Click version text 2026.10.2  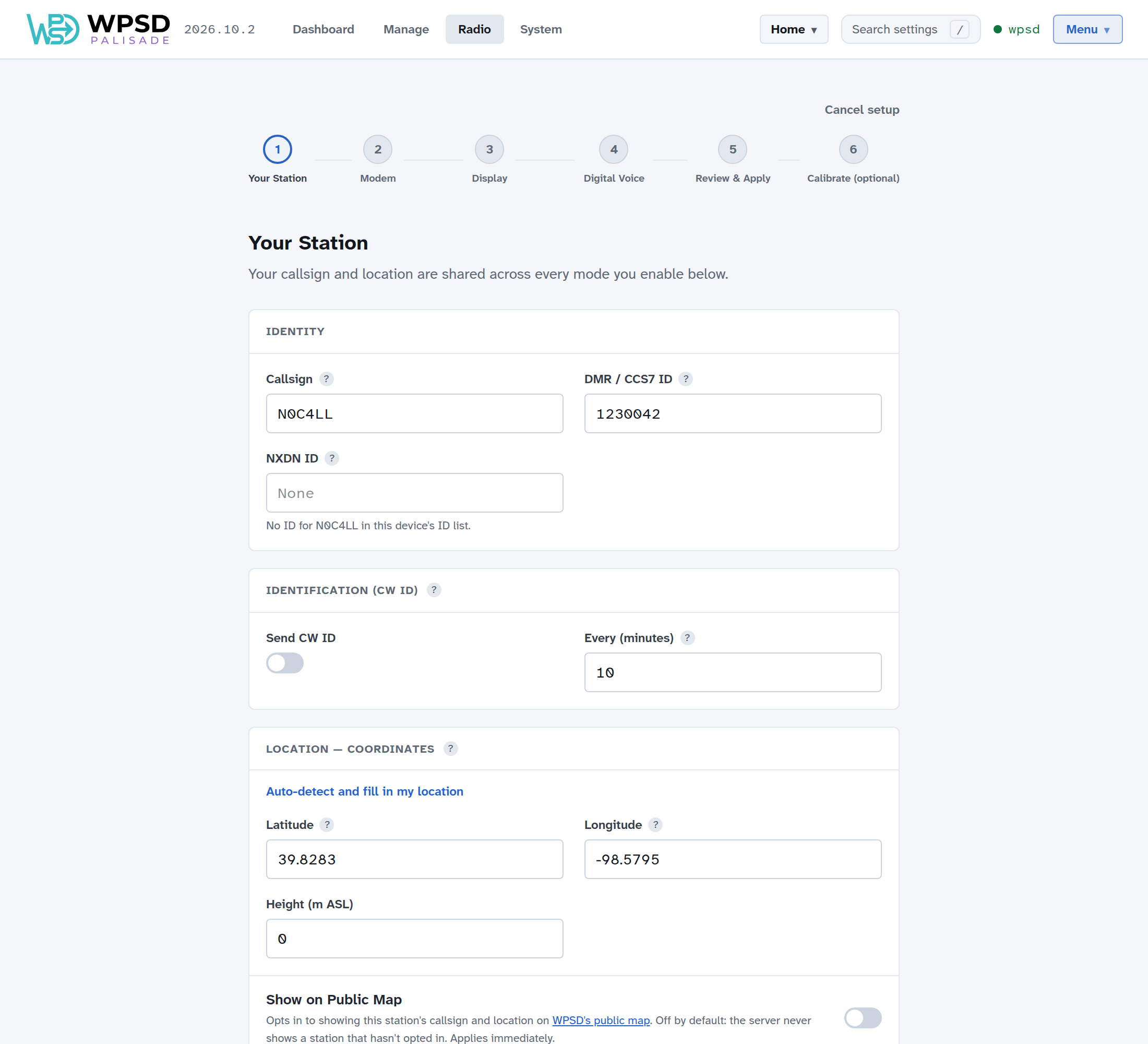coord(219,29)
